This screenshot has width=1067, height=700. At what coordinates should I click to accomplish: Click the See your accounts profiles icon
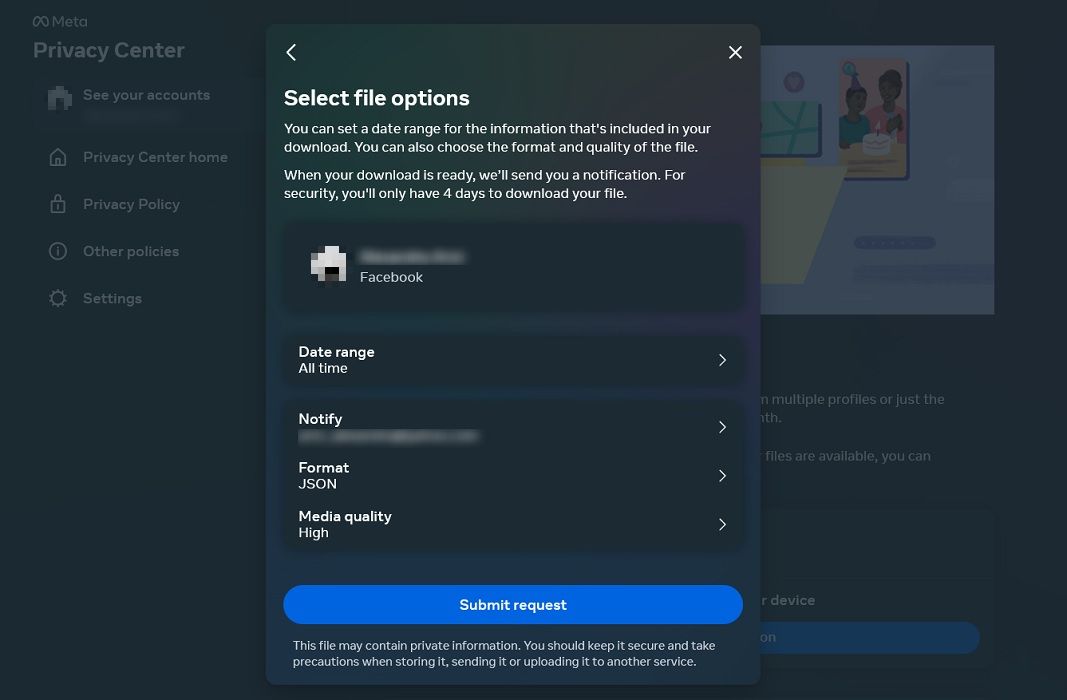click(x=60, y=96)
